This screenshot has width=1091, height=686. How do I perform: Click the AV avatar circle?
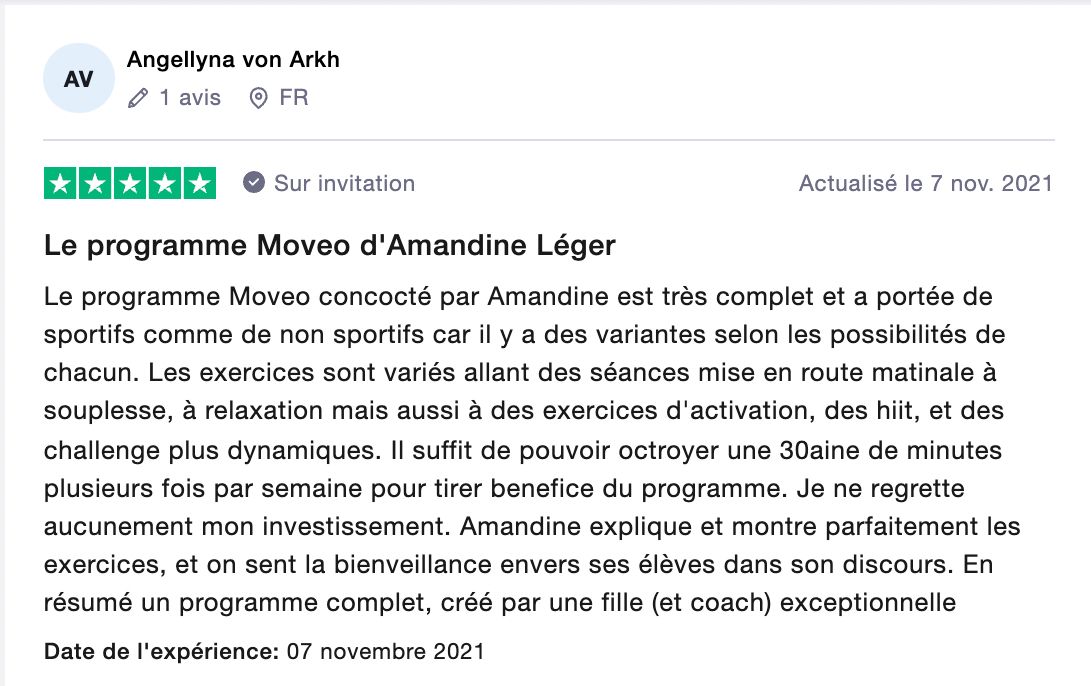coord(79,79)
